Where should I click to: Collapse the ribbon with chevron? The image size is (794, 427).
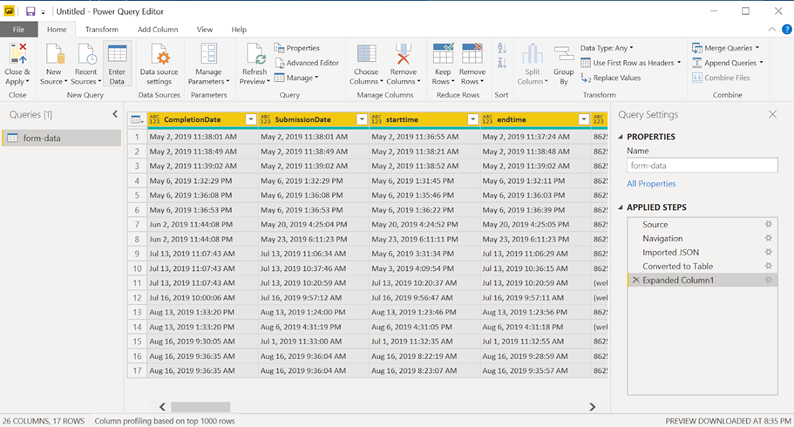coord(772,29)
